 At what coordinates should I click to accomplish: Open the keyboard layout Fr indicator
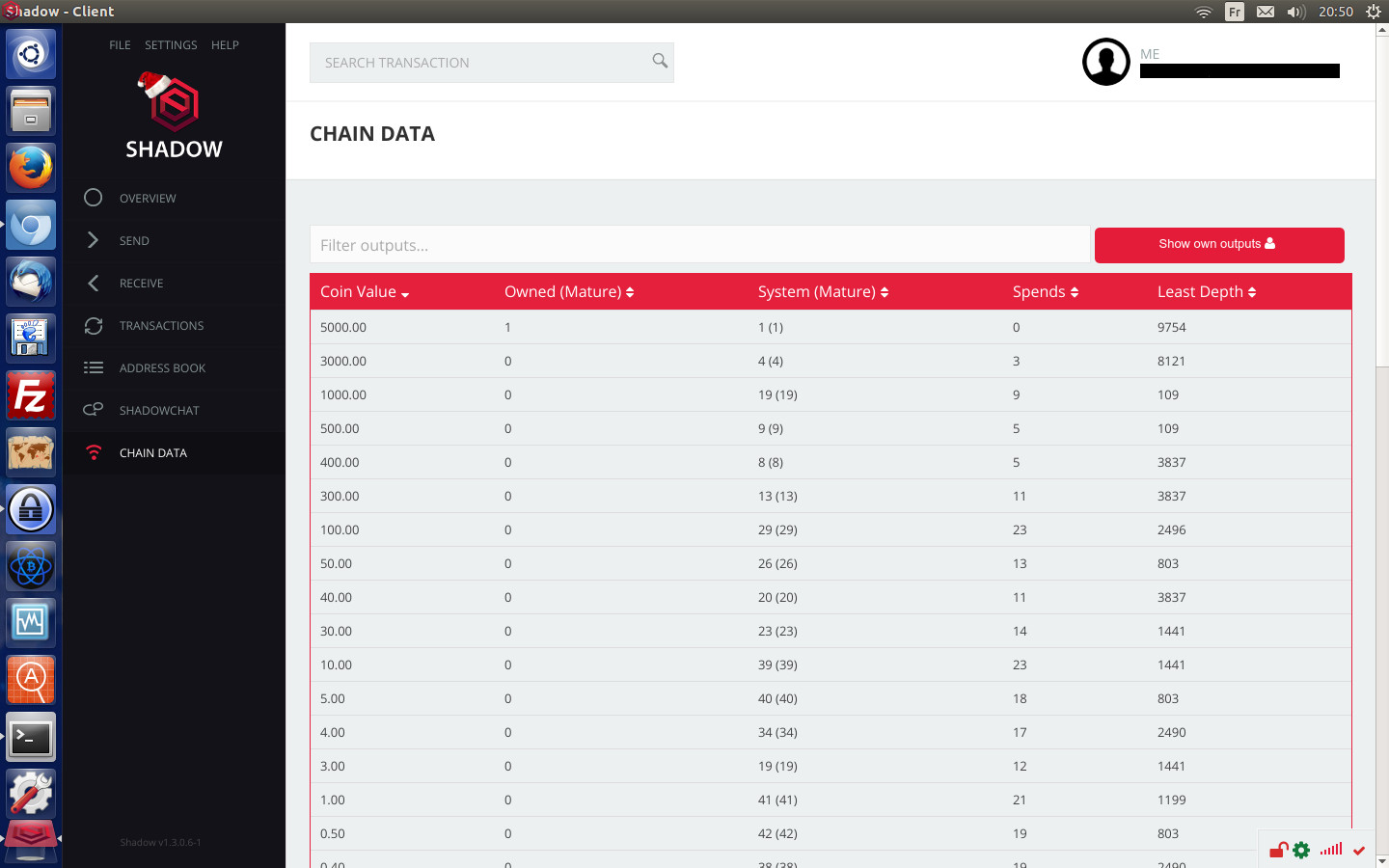1235,12
